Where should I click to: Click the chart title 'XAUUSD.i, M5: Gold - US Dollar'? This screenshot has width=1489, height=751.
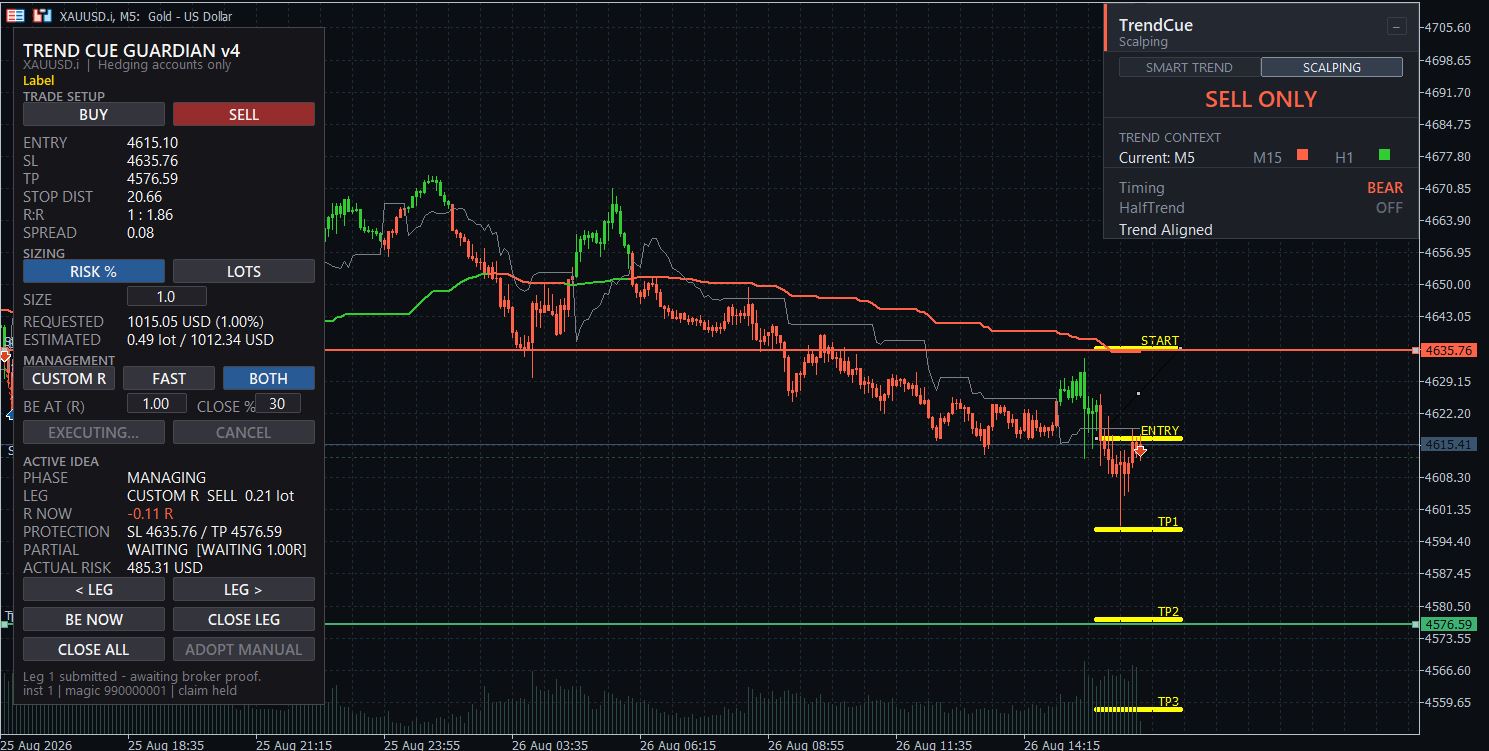tap(145, 16)
